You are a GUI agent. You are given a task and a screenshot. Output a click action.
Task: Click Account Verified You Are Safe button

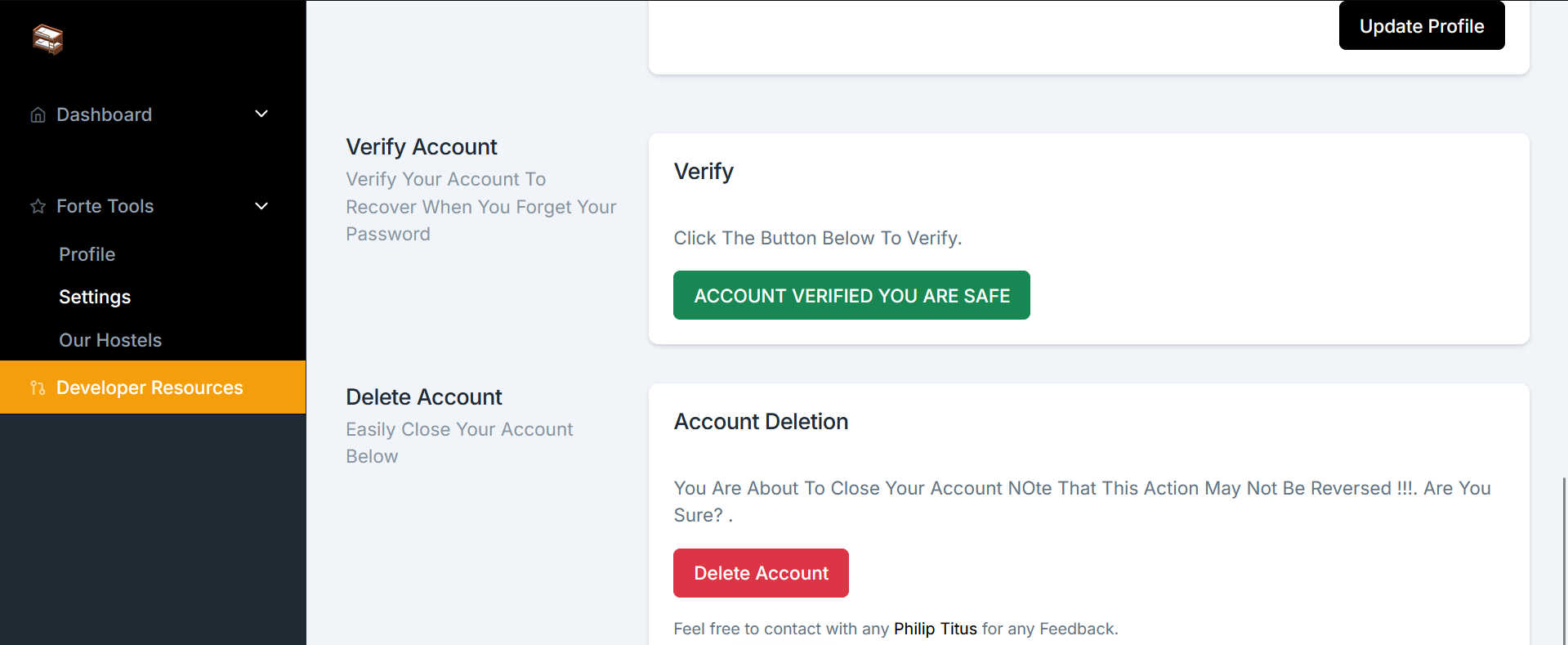click(x=851, y=295)
